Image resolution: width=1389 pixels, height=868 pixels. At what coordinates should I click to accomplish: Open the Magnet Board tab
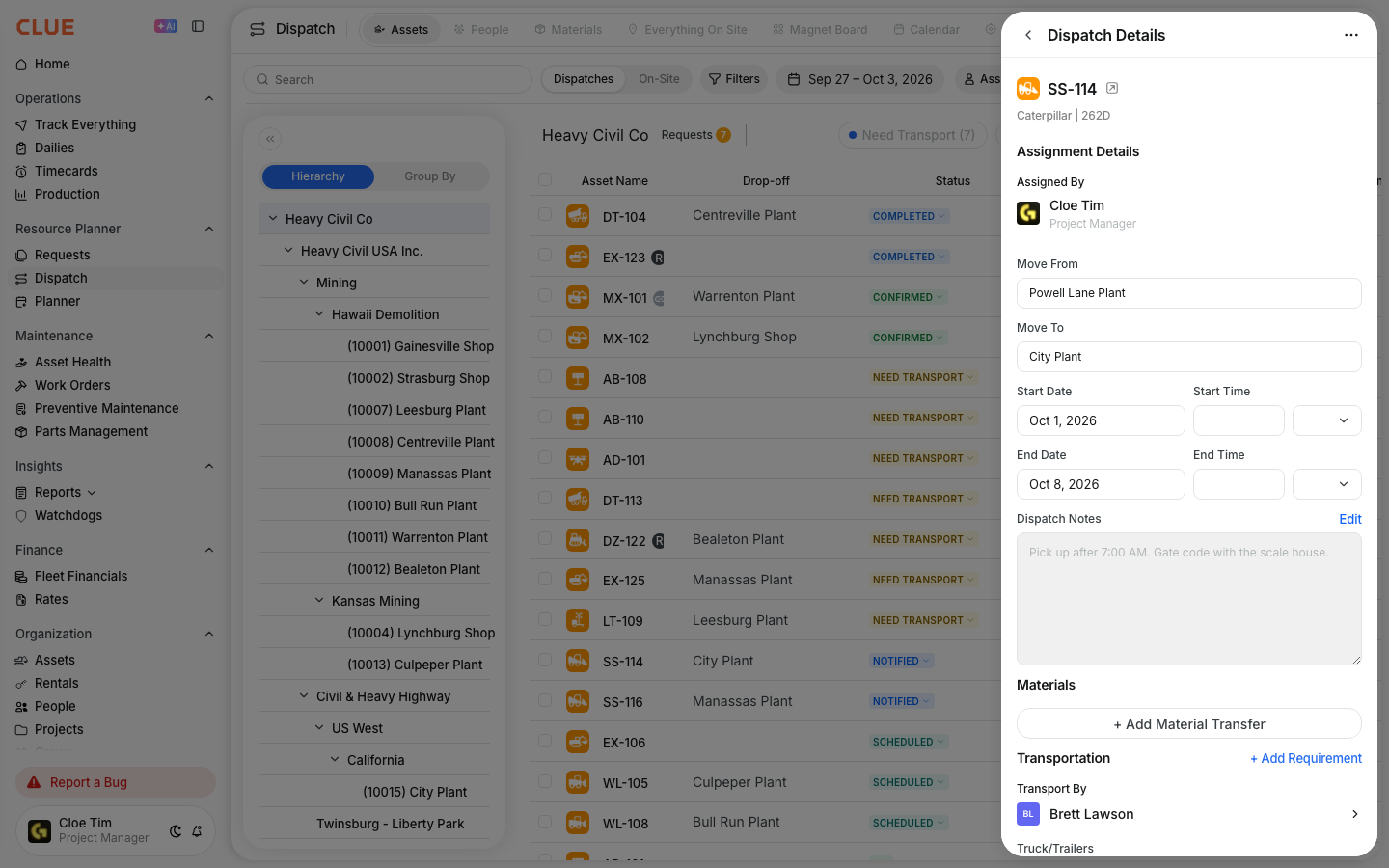pyautogui.click(x=820, y=30)
